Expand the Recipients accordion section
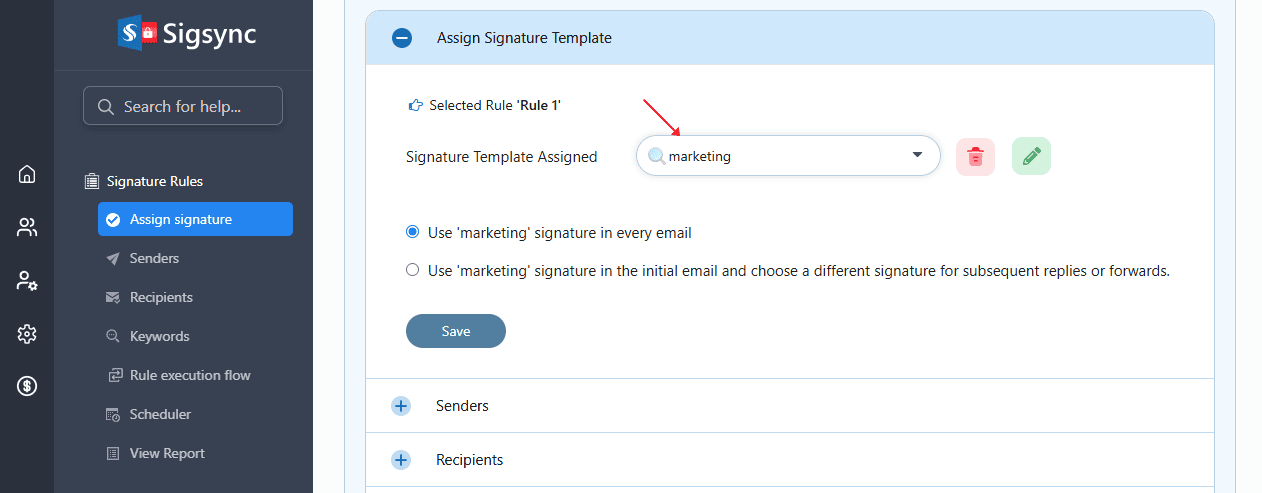 401,460
